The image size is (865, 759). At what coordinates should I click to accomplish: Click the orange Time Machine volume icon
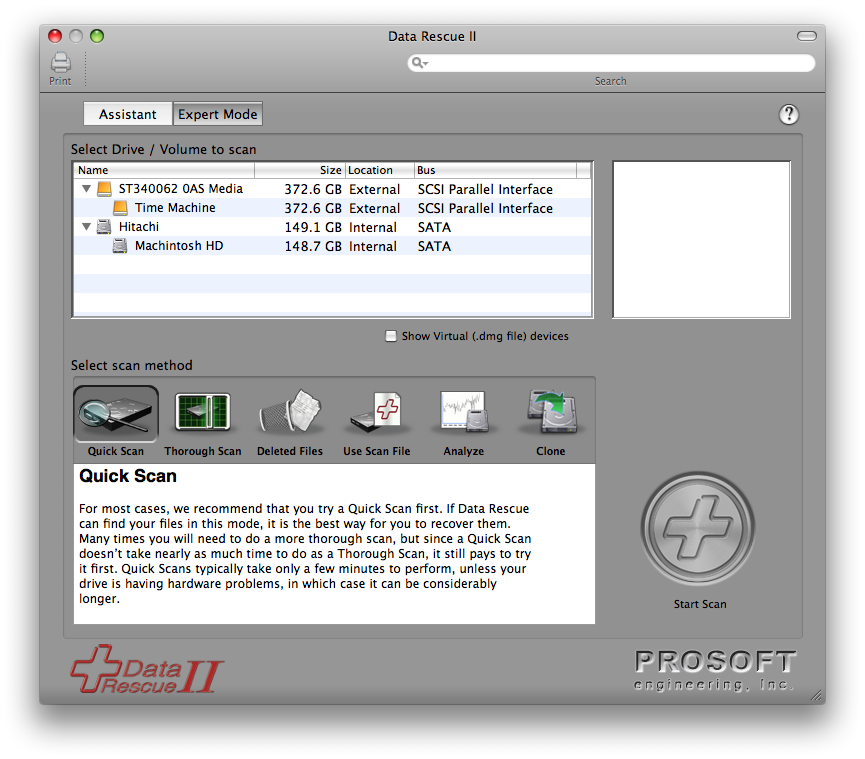pos(120,208)
